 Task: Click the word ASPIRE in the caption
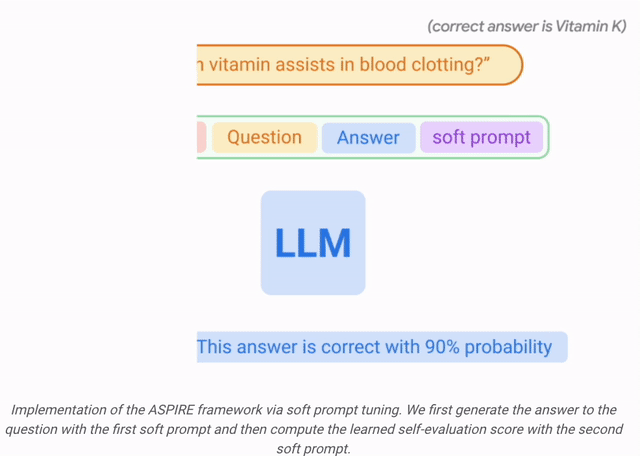[x=171, y=409]
